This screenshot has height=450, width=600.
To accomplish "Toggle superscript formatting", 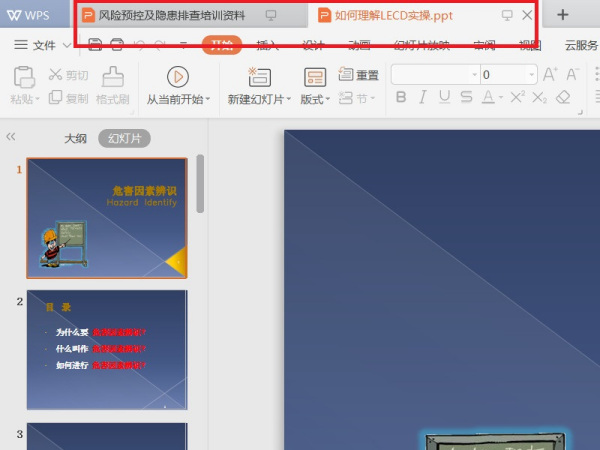I will coord(517,97).
